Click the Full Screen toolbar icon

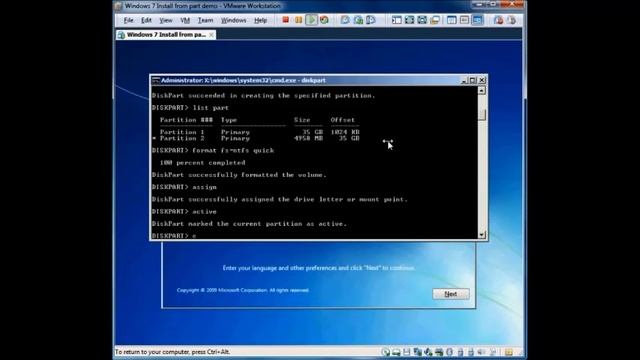click(409, 20)
